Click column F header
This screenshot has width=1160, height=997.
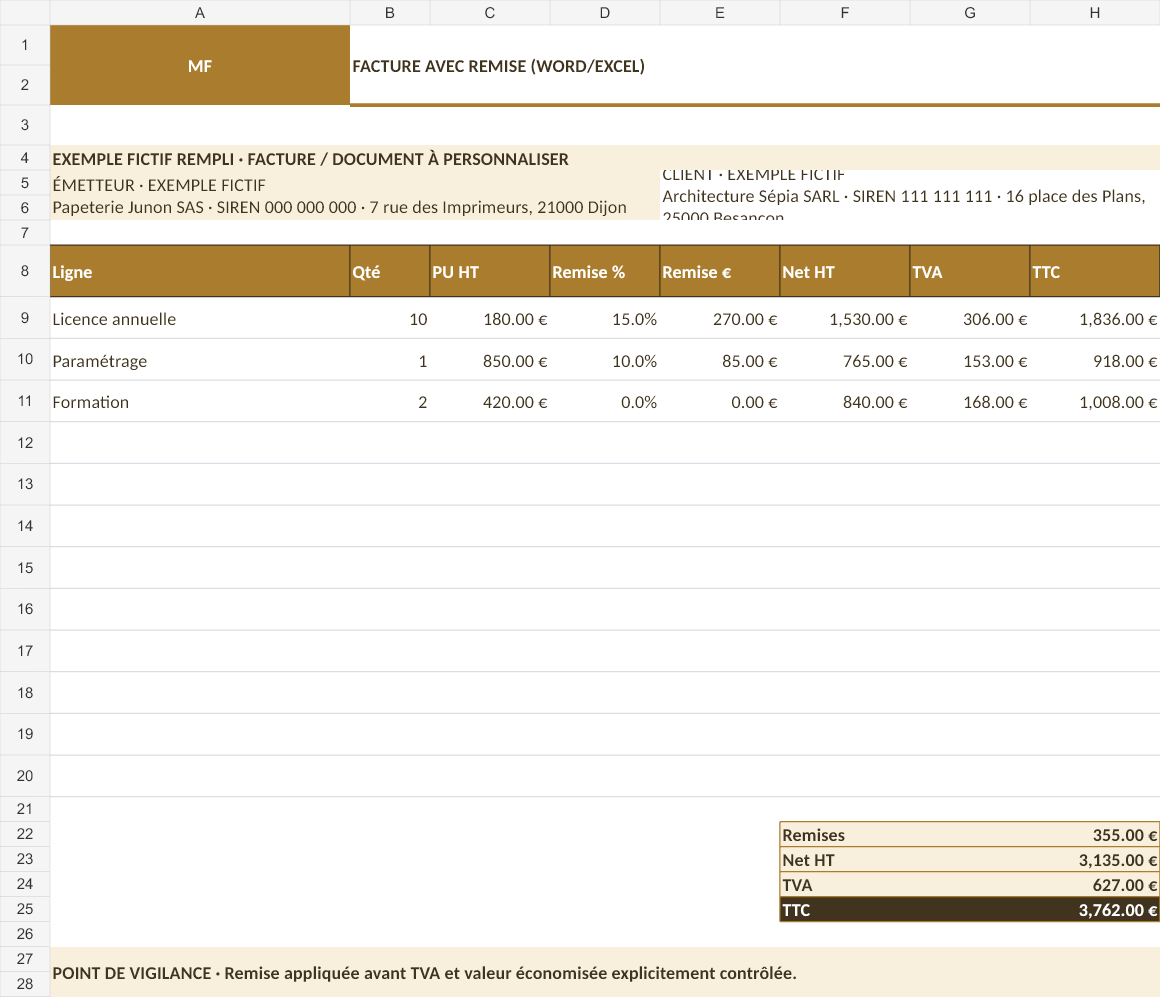845,13
